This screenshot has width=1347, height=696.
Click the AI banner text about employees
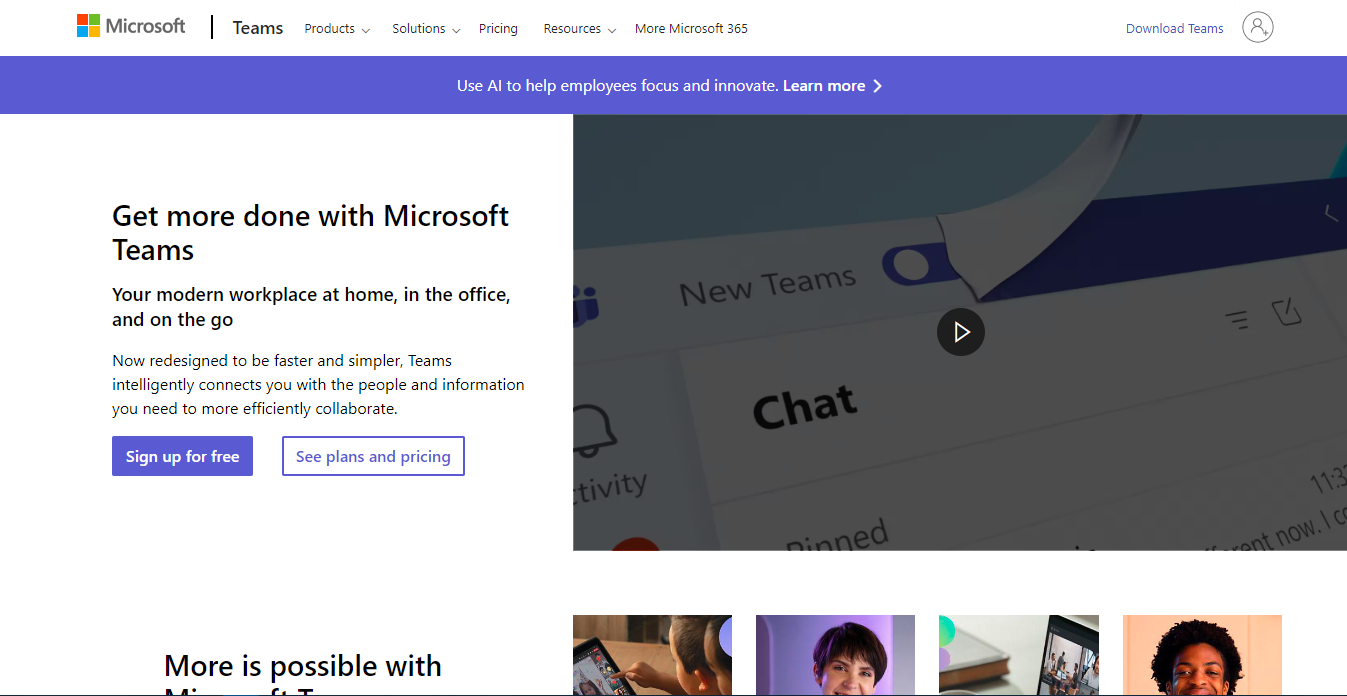(x=617, y=86)
